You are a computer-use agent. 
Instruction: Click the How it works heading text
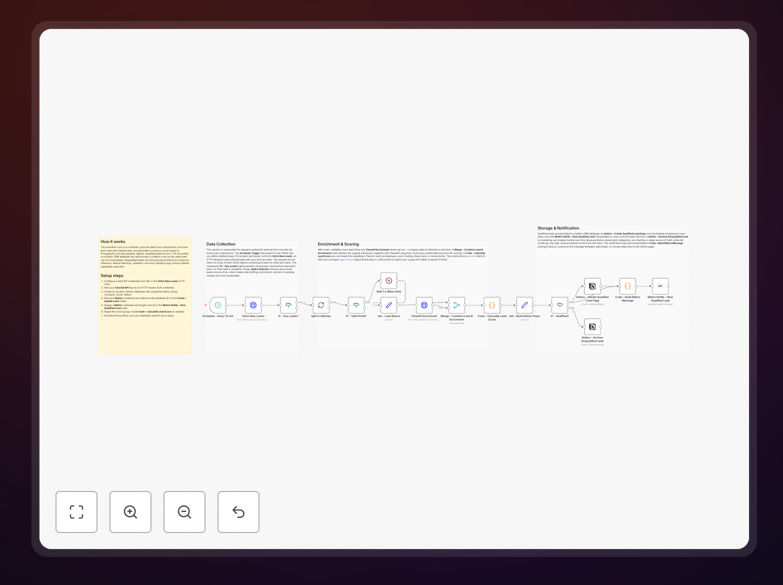pyautogui.click(x=113, y=242)
